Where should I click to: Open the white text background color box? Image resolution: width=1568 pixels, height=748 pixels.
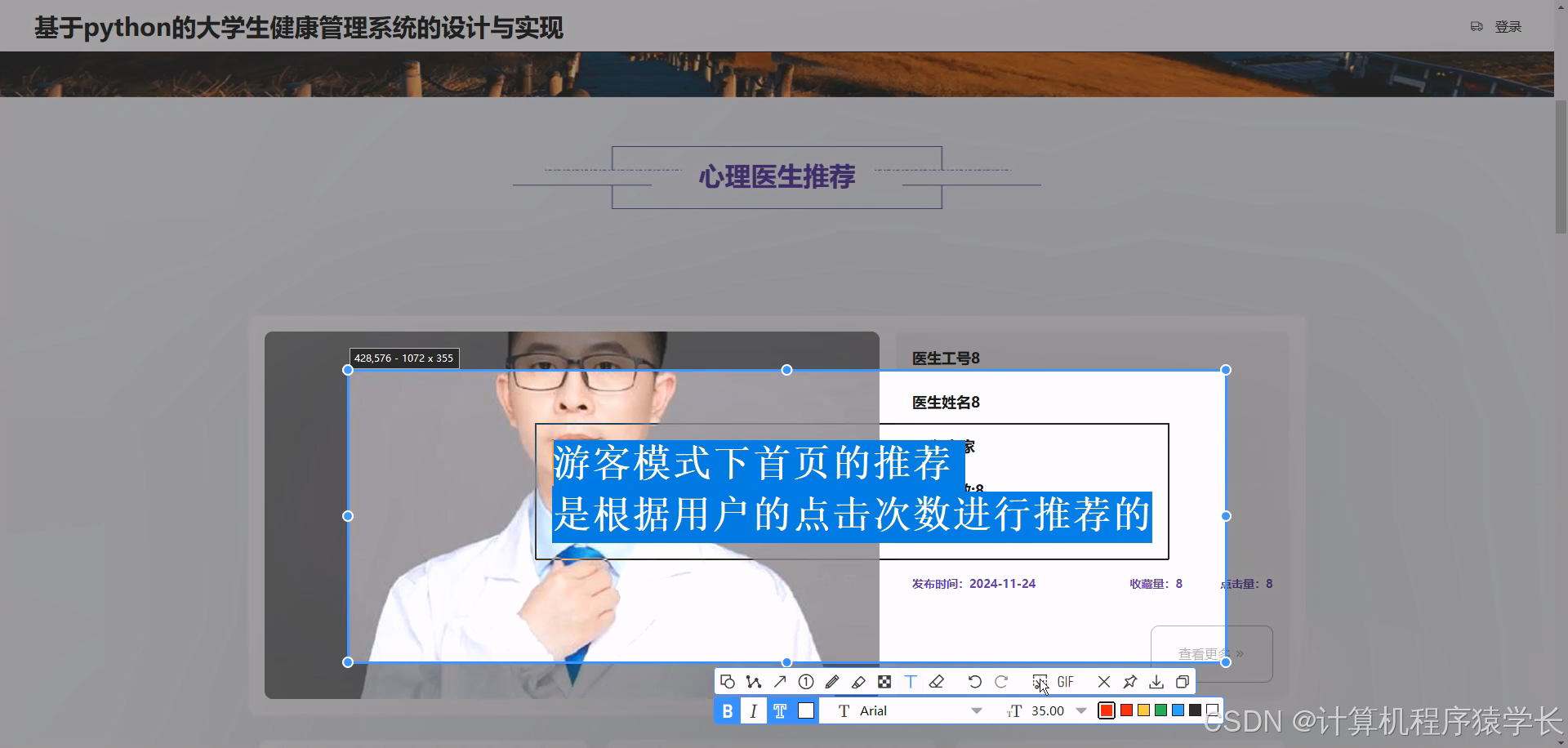click(x=806, y=711)
